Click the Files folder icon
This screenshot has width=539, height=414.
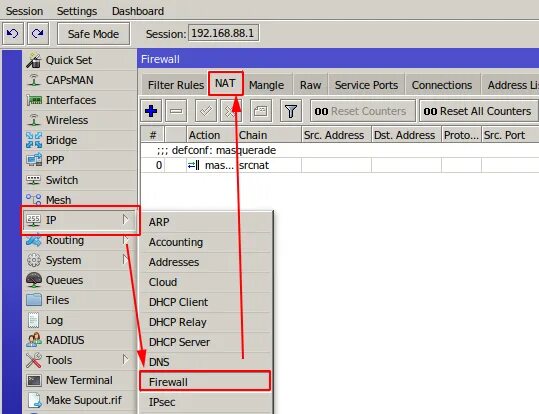click(34, 300)
